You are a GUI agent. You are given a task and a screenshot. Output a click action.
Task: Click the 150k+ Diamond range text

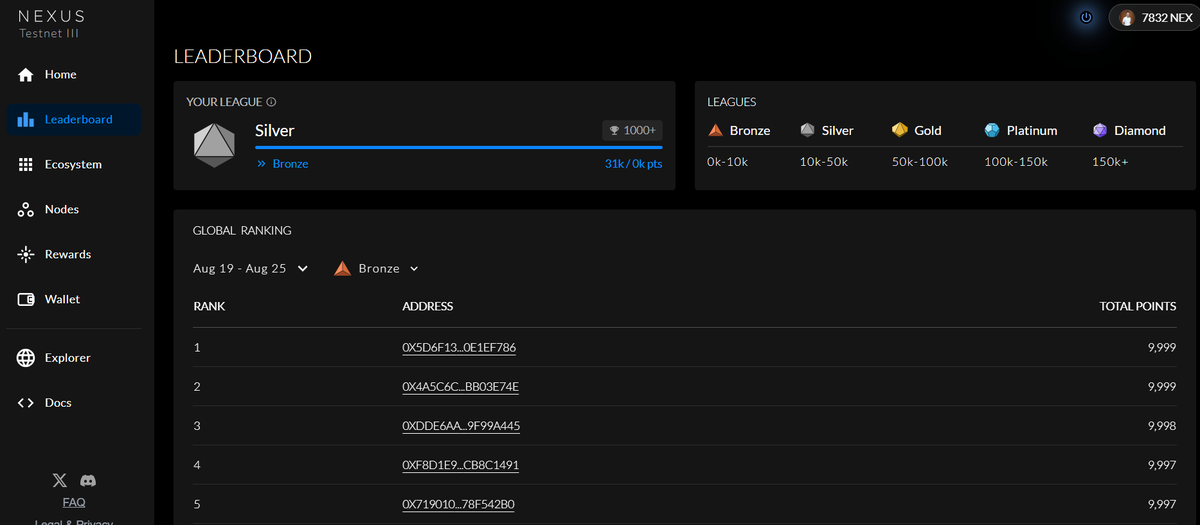click(x=1110, y=162)
